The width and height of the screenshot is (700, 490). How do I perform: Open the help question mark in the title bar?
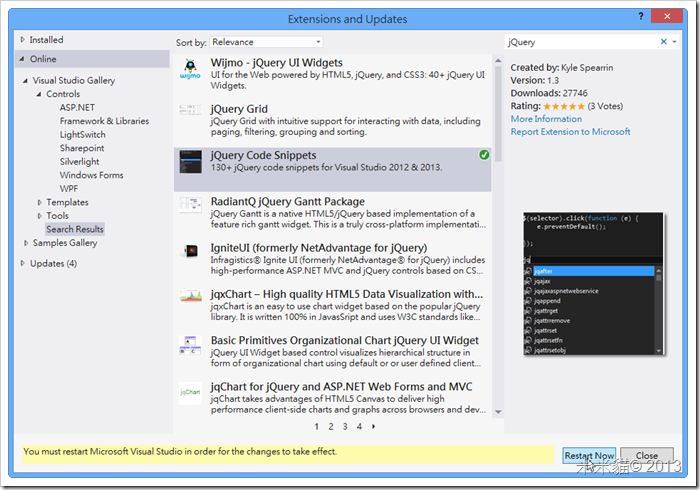click(641, 16)
